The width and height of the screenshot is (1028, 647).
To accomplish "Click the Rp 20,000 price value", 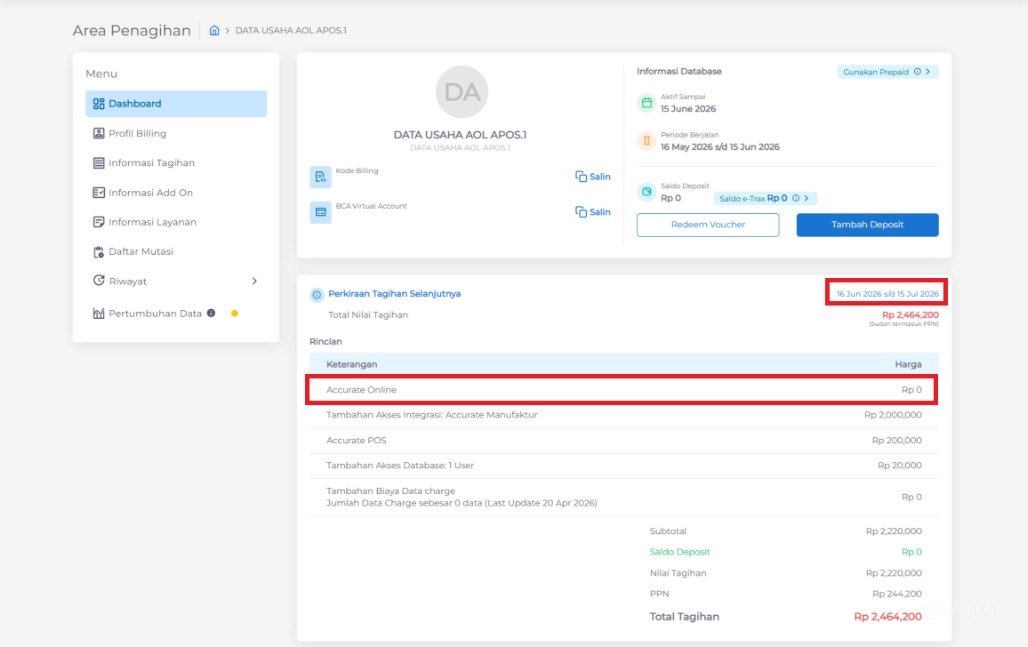I will click(900, 465).
